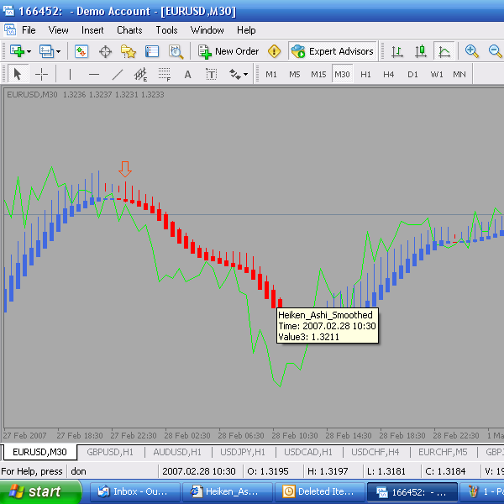Screen dimensions: 504x504
Task: Select the vertical line drawing tool
Action: [70, 74]
